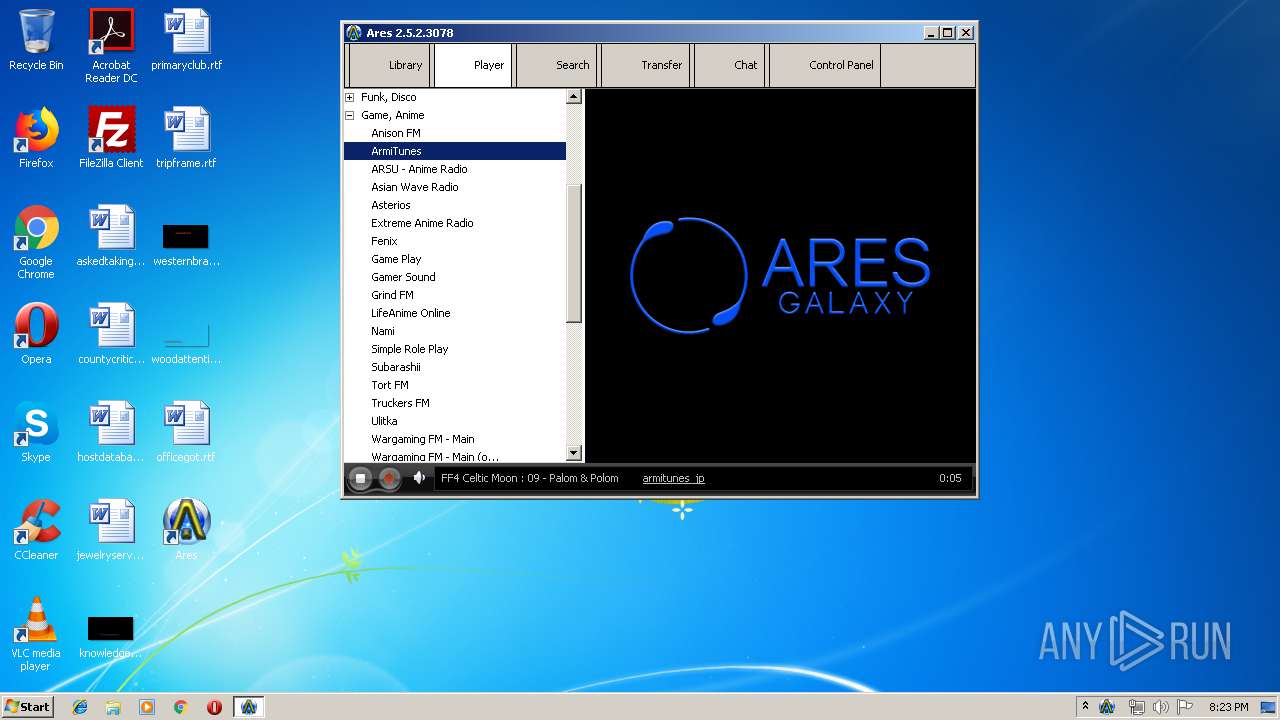Select Simple Role Play station
This screenshot has width=1280, height=720.
410,349
